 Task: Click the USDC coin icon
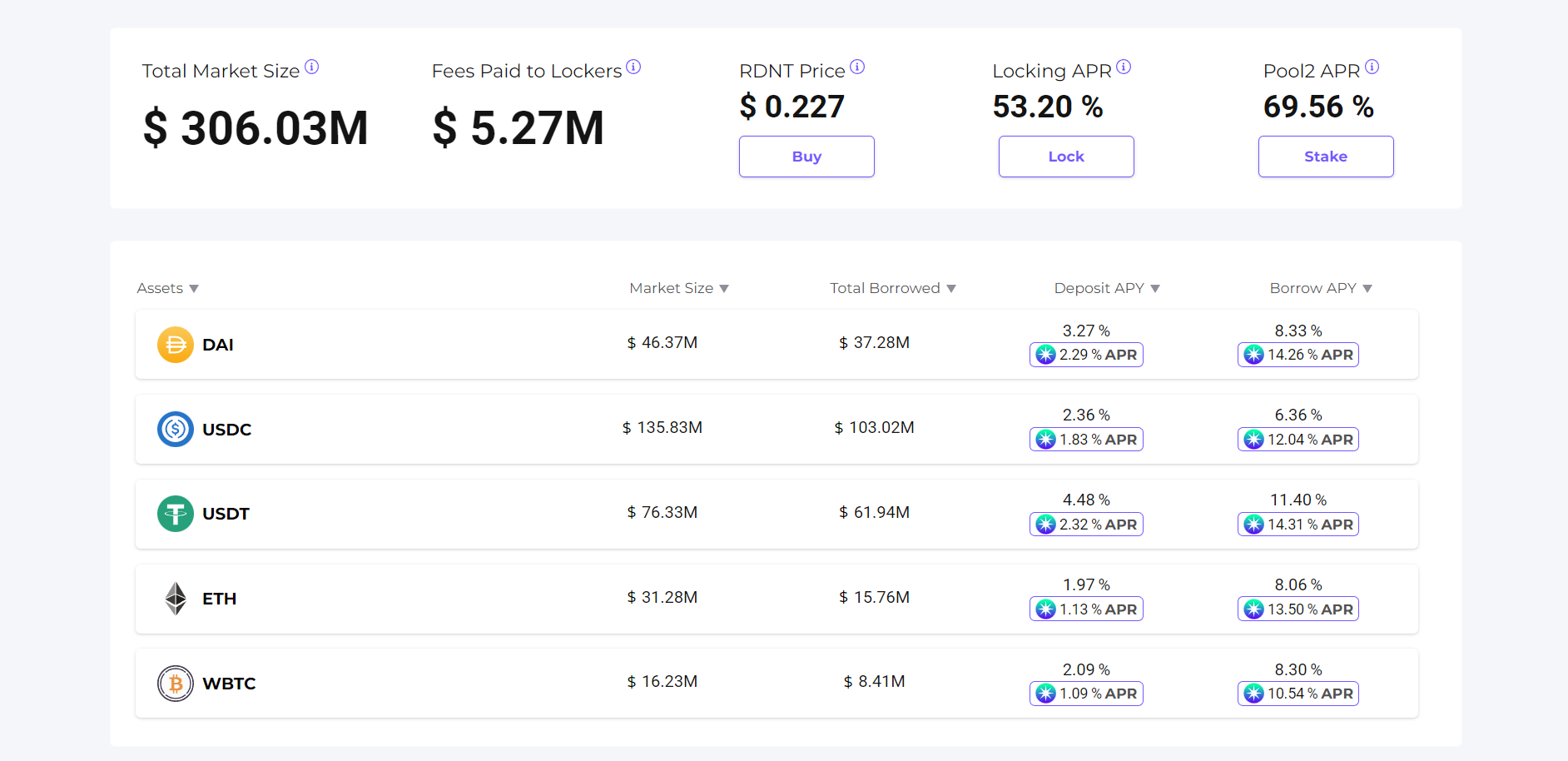tap(176, 430)
